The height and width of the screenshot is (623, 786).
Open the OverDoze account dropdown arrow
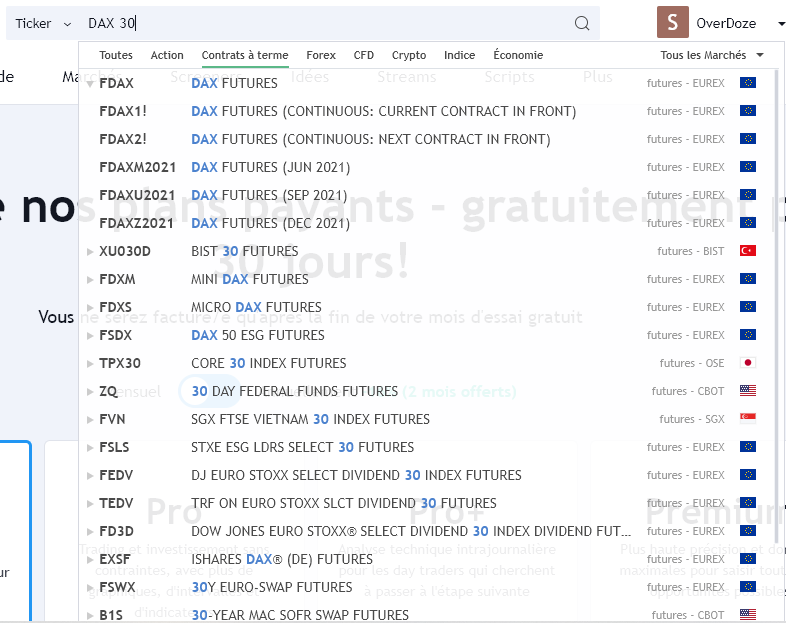click(x=781, y=24)
